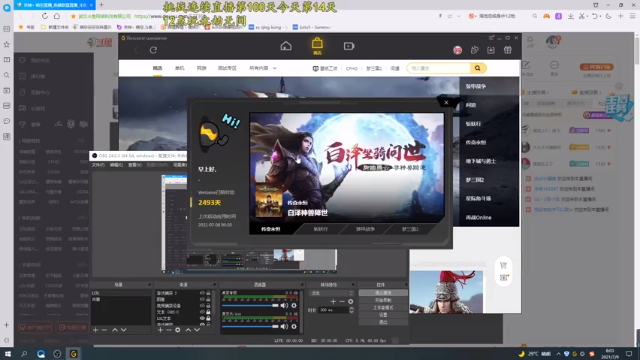Open the browser home button
This screenshot has height=360, width=640.
57,16
